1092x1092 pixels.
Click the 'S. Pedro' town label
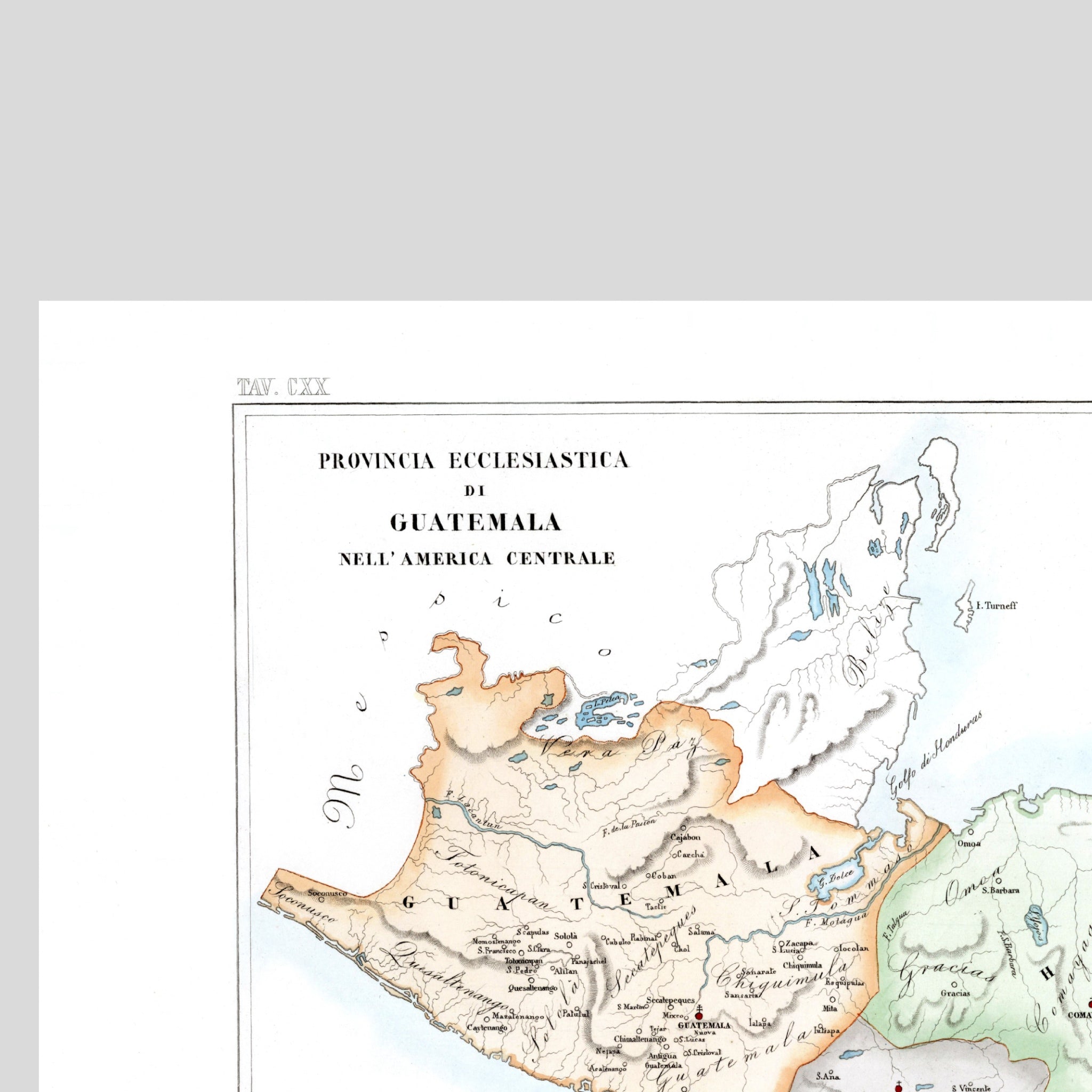[x=521, y=970]
